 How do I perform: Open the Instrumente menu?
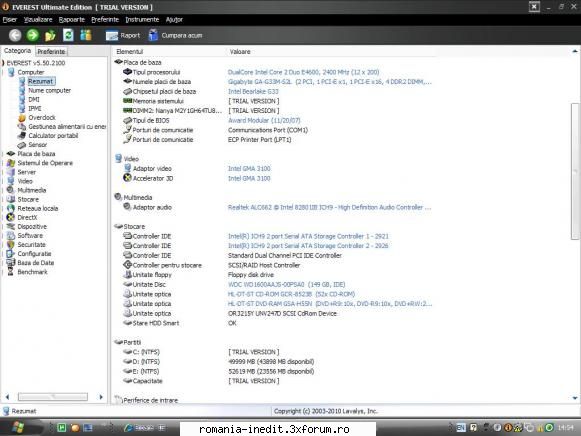click(x=142, y=20)
